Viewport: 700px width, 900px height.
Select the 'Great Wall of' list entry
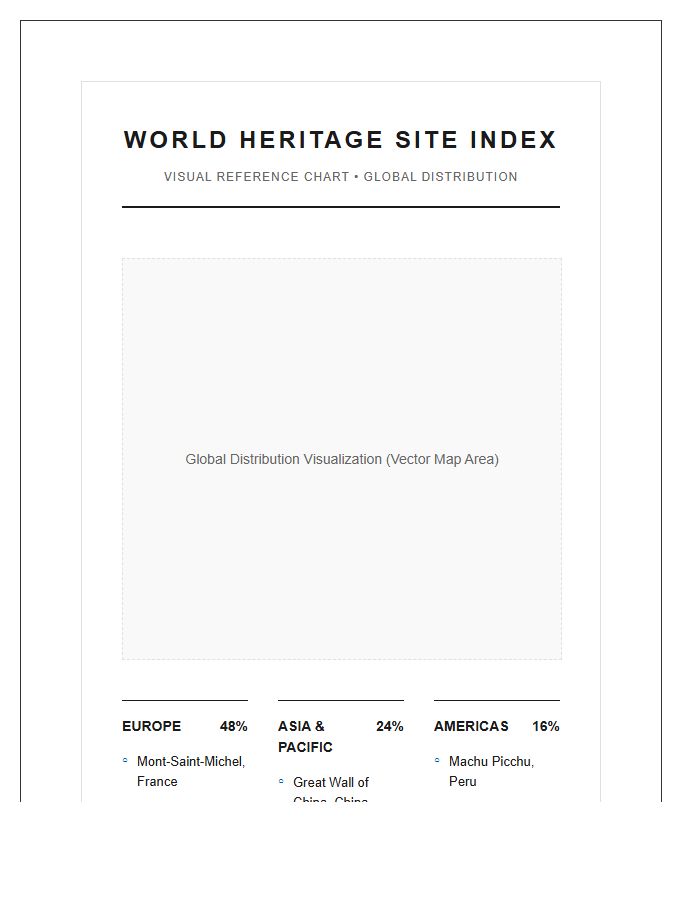(331, 782)
